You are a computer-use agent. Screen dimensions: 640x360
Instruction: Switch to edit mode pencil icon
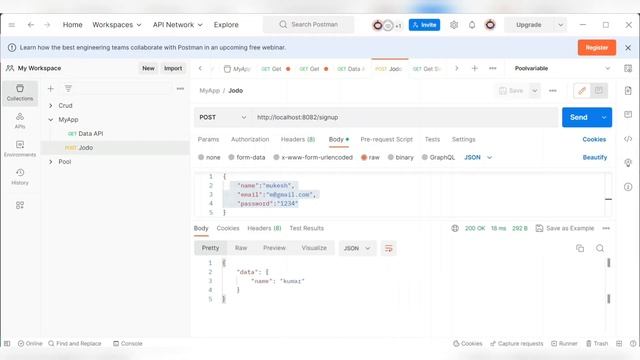pyautogui.click(x=582, y=91)
